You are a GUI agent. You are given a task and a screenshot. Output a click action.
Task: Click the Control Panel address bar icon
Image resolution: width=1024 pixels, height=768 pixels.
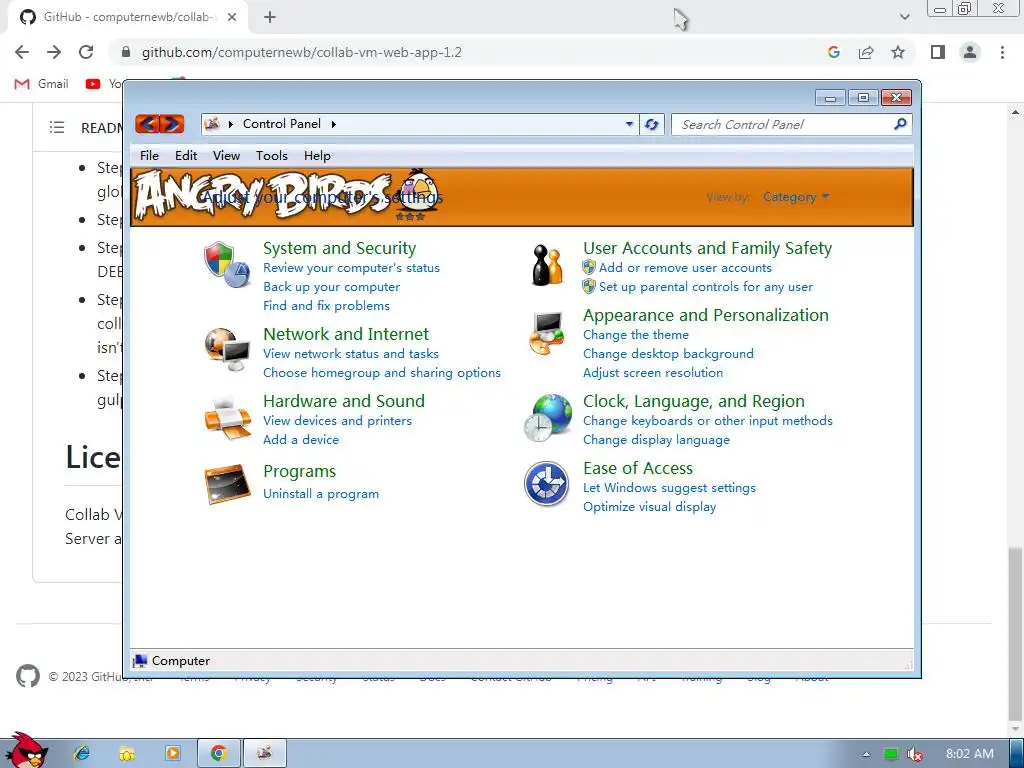pos(212,123)
